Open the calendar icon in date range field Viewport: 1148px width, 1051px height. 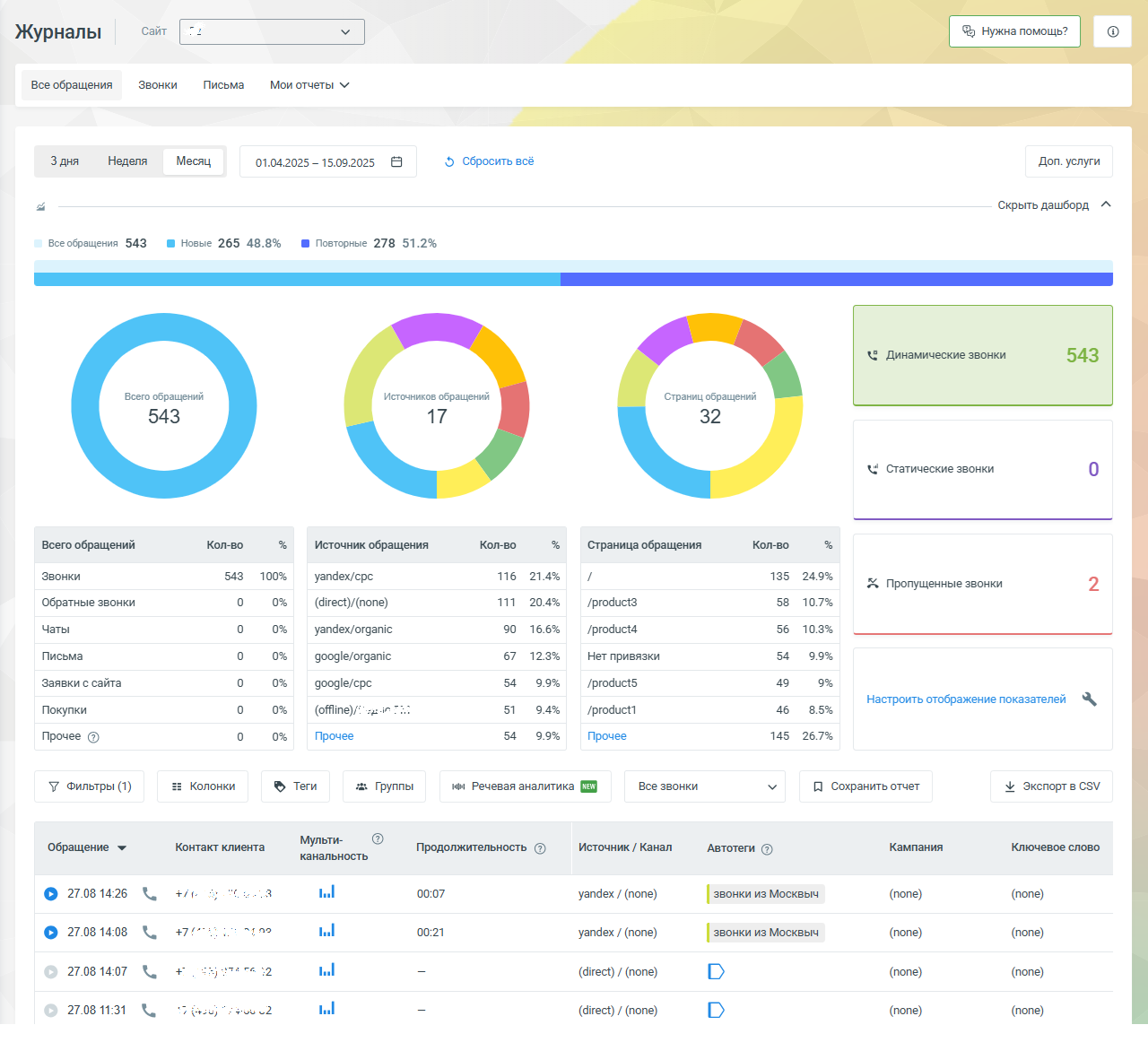[396, 162]
